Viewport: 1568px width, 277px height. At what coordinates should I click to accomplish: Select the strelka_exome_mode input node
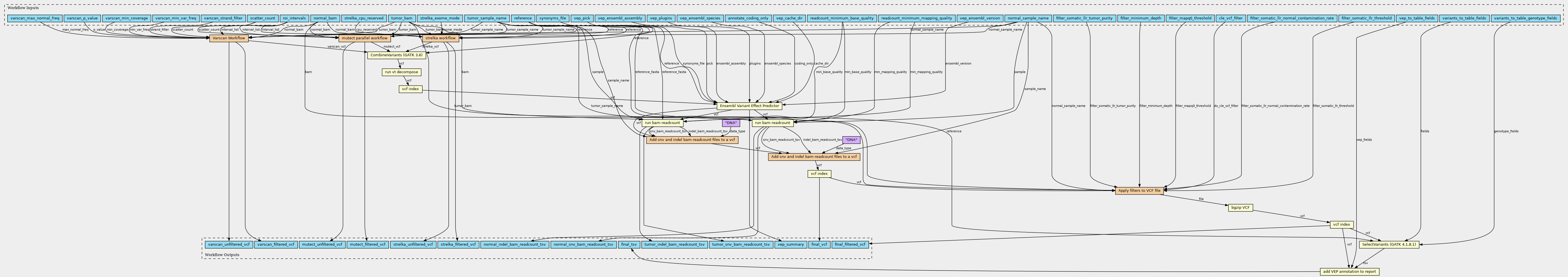(439, 18)
